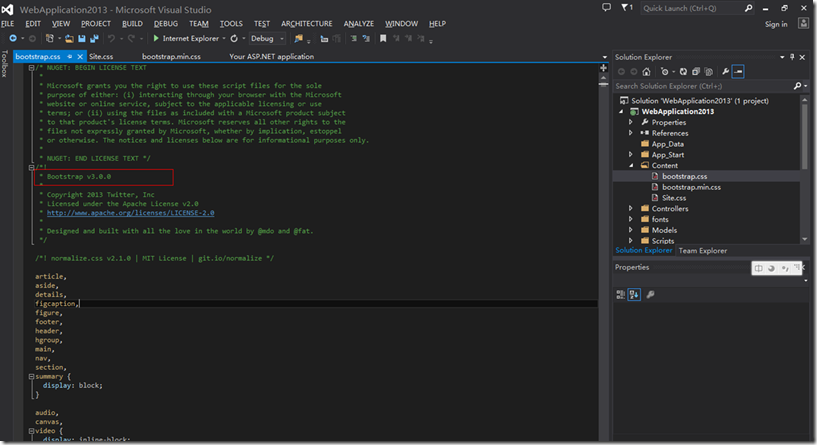This screenshot has height=445, width=817.
Task: Open Solution Explorer Properties wrench icon
Action: pyautogui.click(x=724, y=72)
